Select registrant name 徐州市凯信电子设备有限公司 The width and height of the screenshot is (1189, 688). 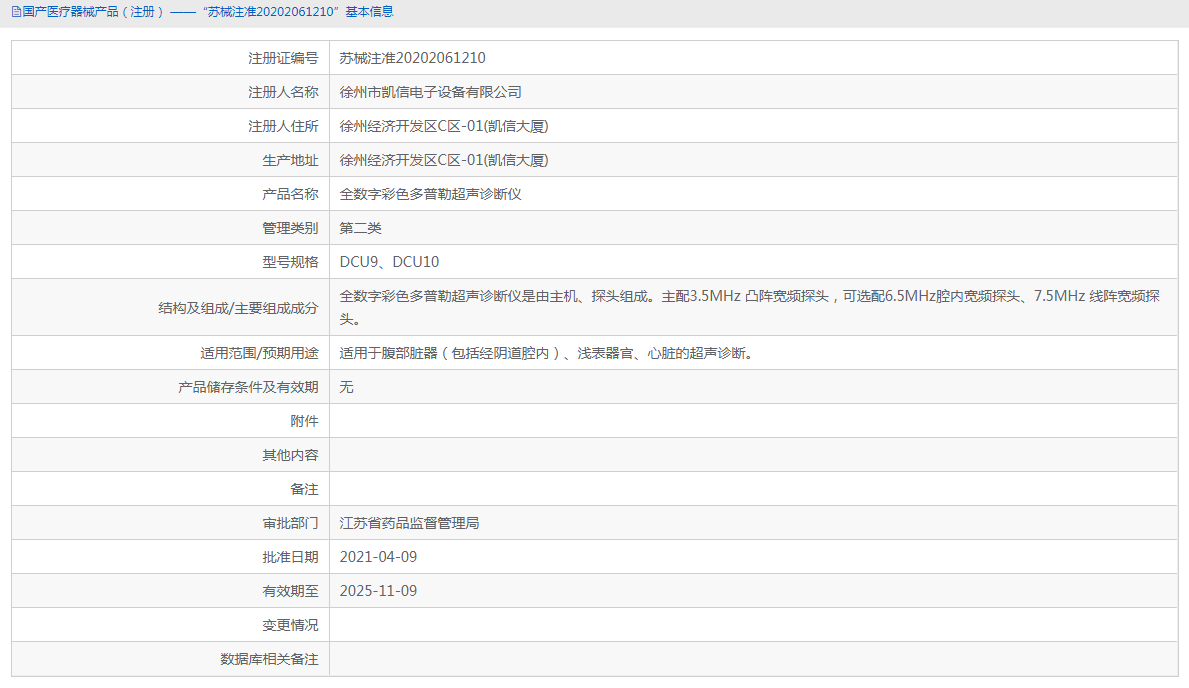click(x=431, y=93)
